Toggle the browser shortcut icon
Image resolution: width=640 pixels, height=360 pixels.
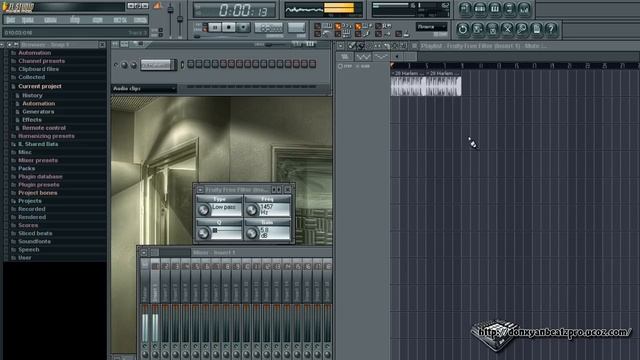509,8
